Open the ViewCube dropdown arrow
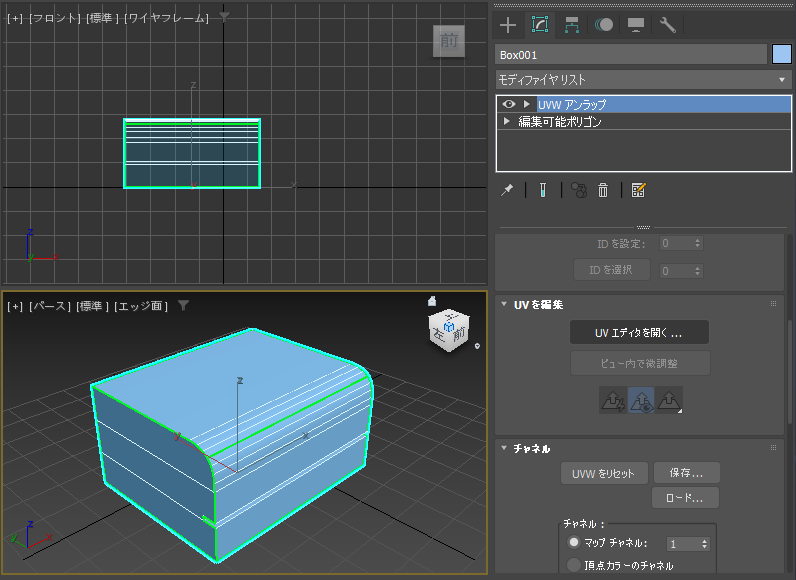 click(x=477, y=346)
